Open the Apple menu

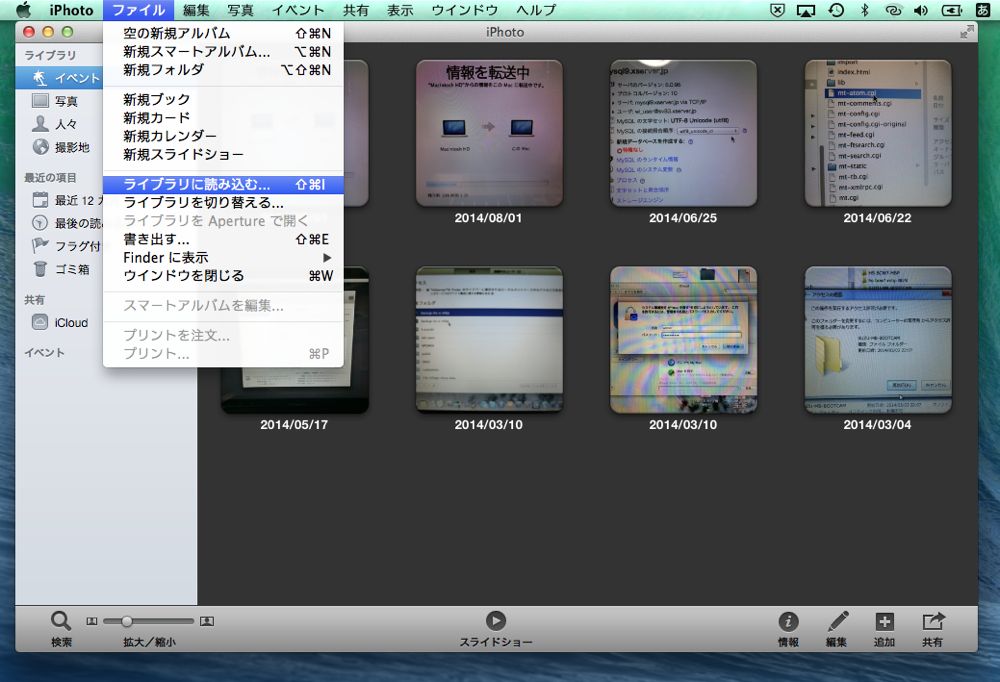(x=23, y=10)
